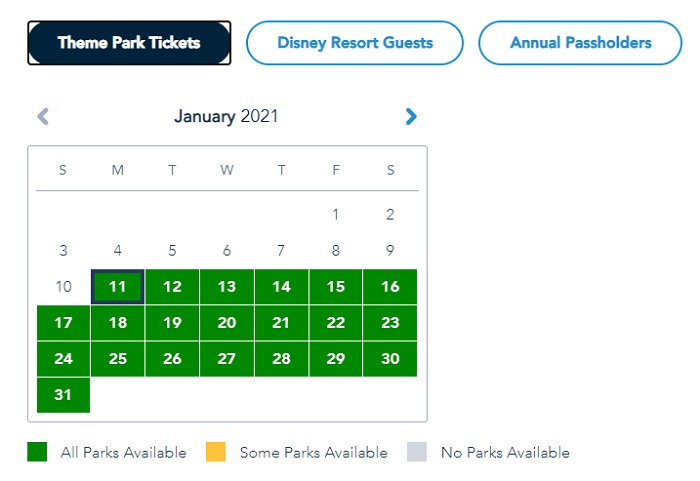Choose Saturday January 30
The height and width of the screenshot is (481, 700).
(x=390, y=359)
